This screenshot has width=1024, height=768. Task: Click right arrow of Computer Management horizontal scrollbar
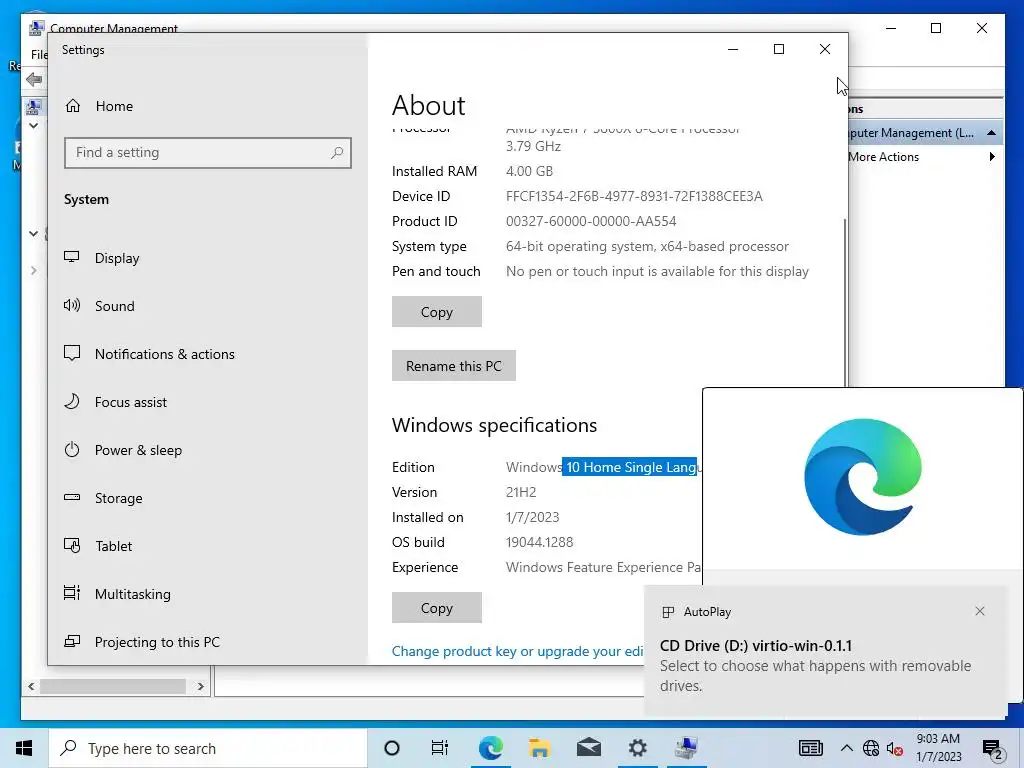pyautogui.click(x=200, y=686)
